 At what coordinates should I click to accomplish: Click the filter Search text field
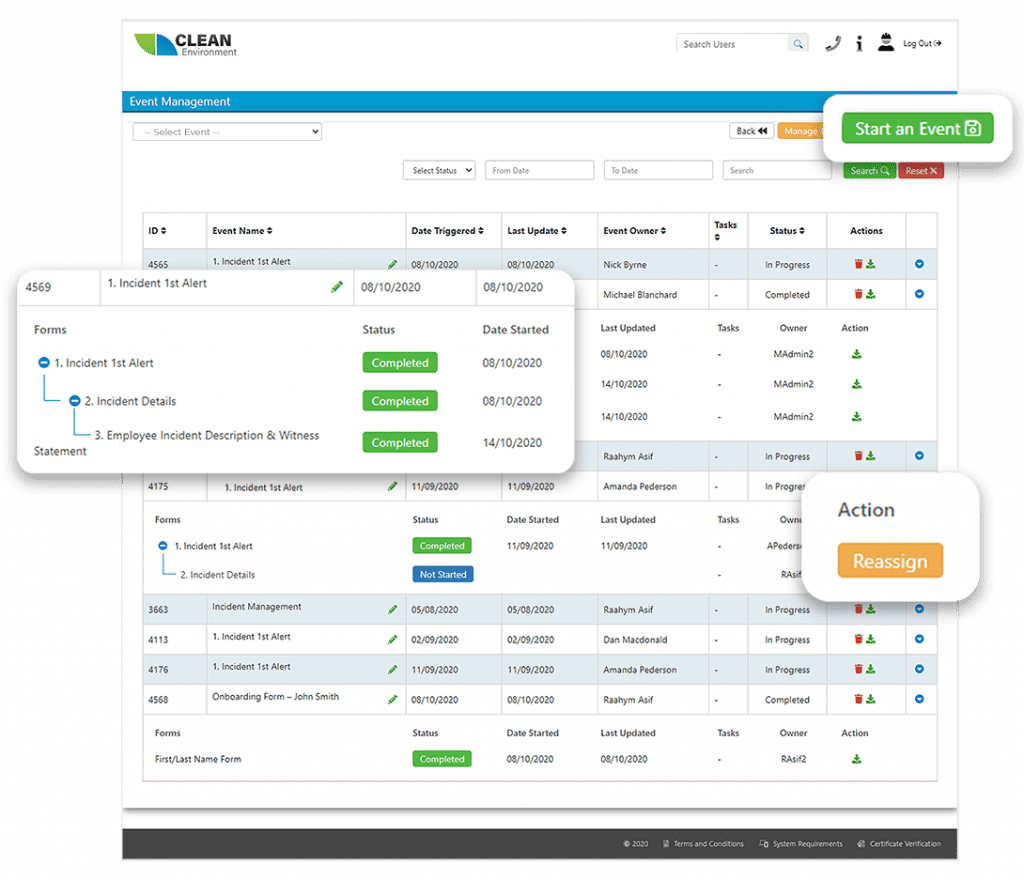[776, 170]
